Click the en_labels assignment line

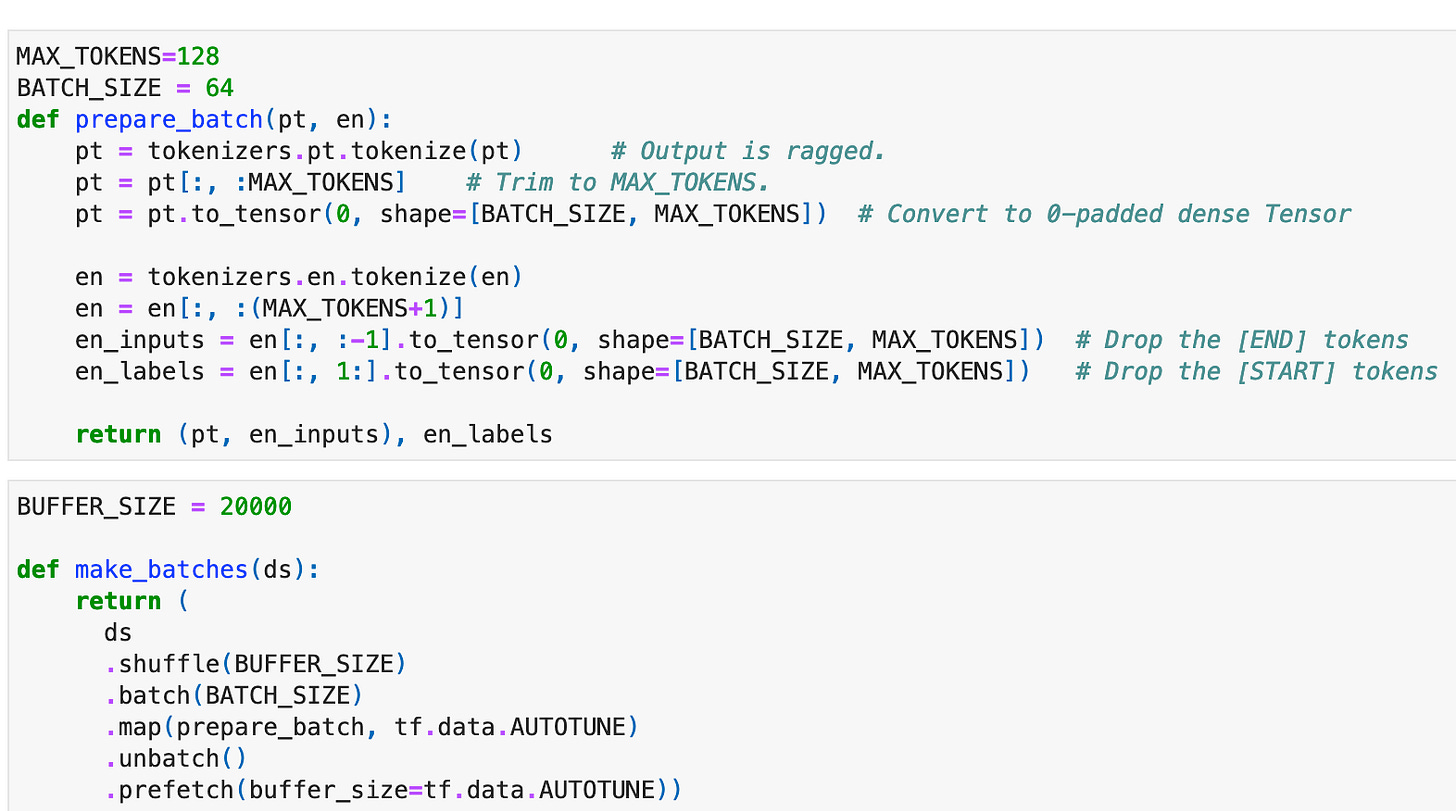pos(553,371)
